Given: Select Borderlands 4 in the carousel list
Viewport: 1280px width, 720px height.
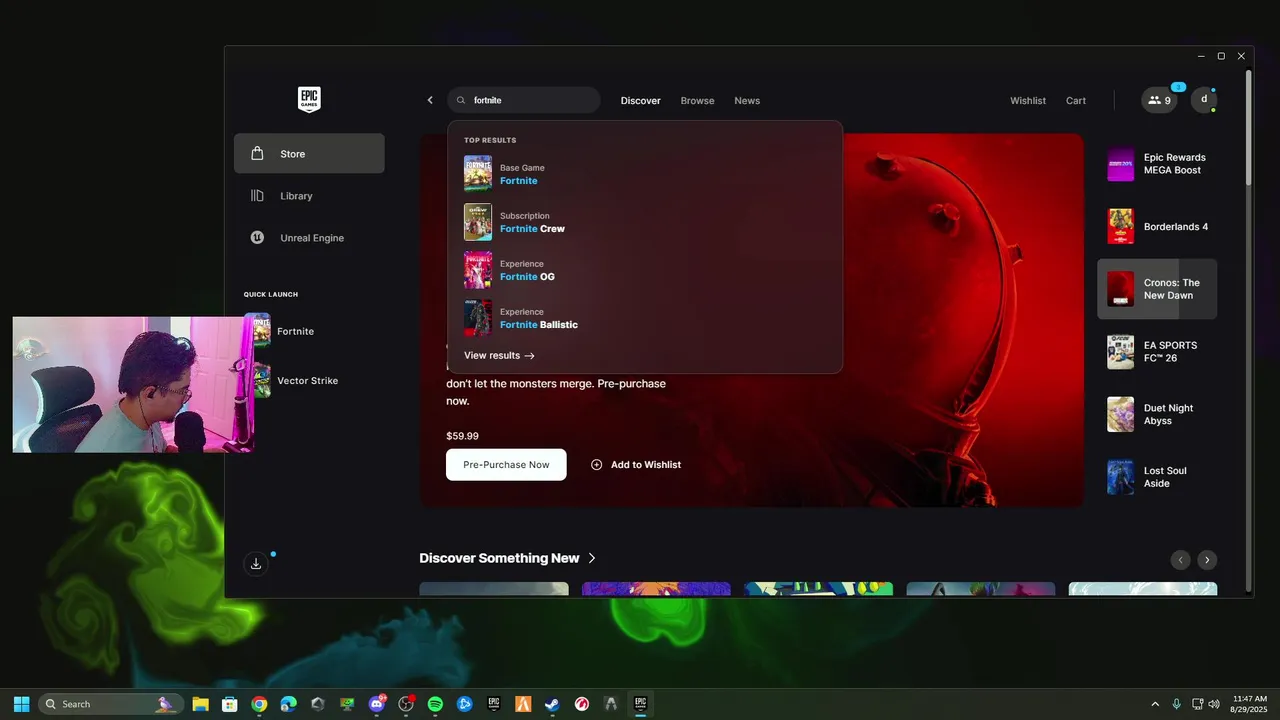Looking at the screenshot, I should click(x=1157, y=227).
